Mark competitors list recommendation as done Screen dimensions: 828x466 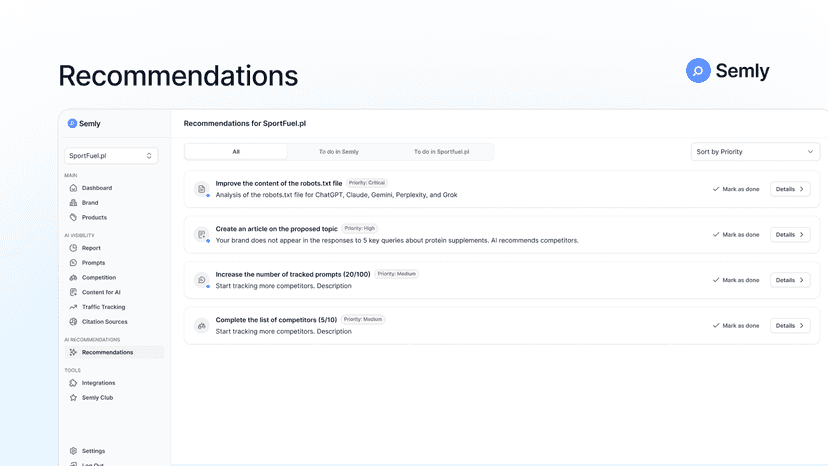(x=736, y=326)
